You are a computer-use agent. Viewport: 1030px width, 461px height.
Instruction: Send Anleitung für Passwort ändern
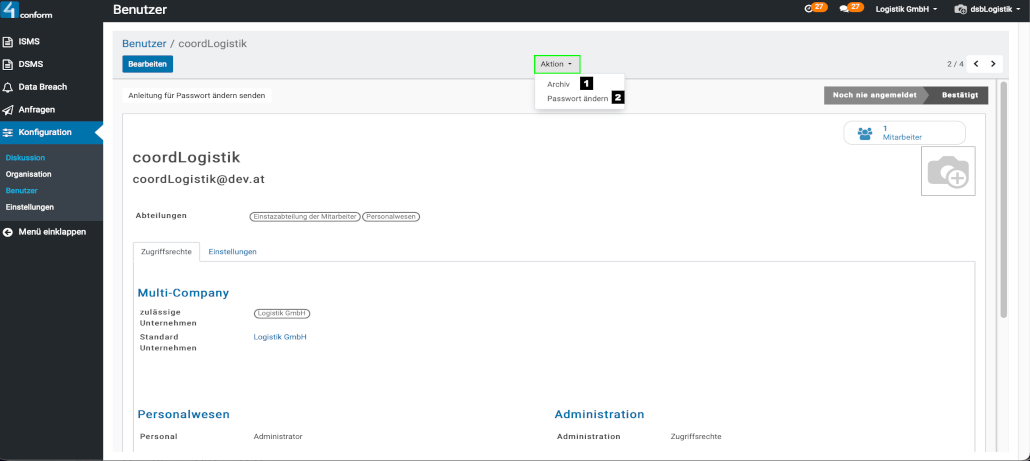click(196, 96)
